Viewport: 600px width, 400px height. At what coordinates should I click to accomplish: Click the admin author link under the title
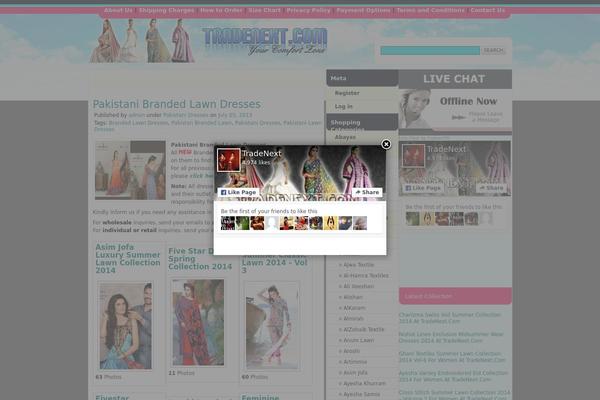coord(137,115)
